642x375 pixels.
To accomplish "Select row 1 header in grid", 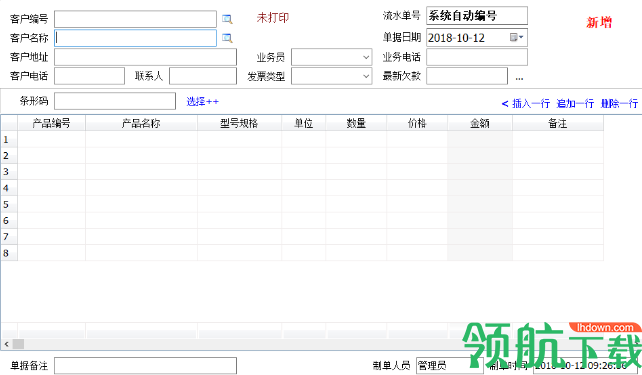I will [9, 140].
